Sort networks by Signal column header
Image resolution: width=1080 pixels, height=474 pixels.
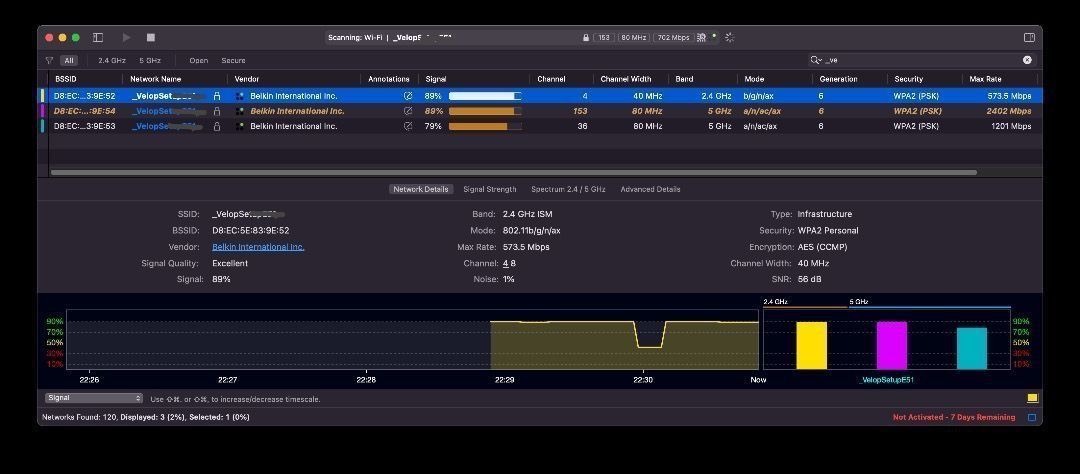(436, 79)
